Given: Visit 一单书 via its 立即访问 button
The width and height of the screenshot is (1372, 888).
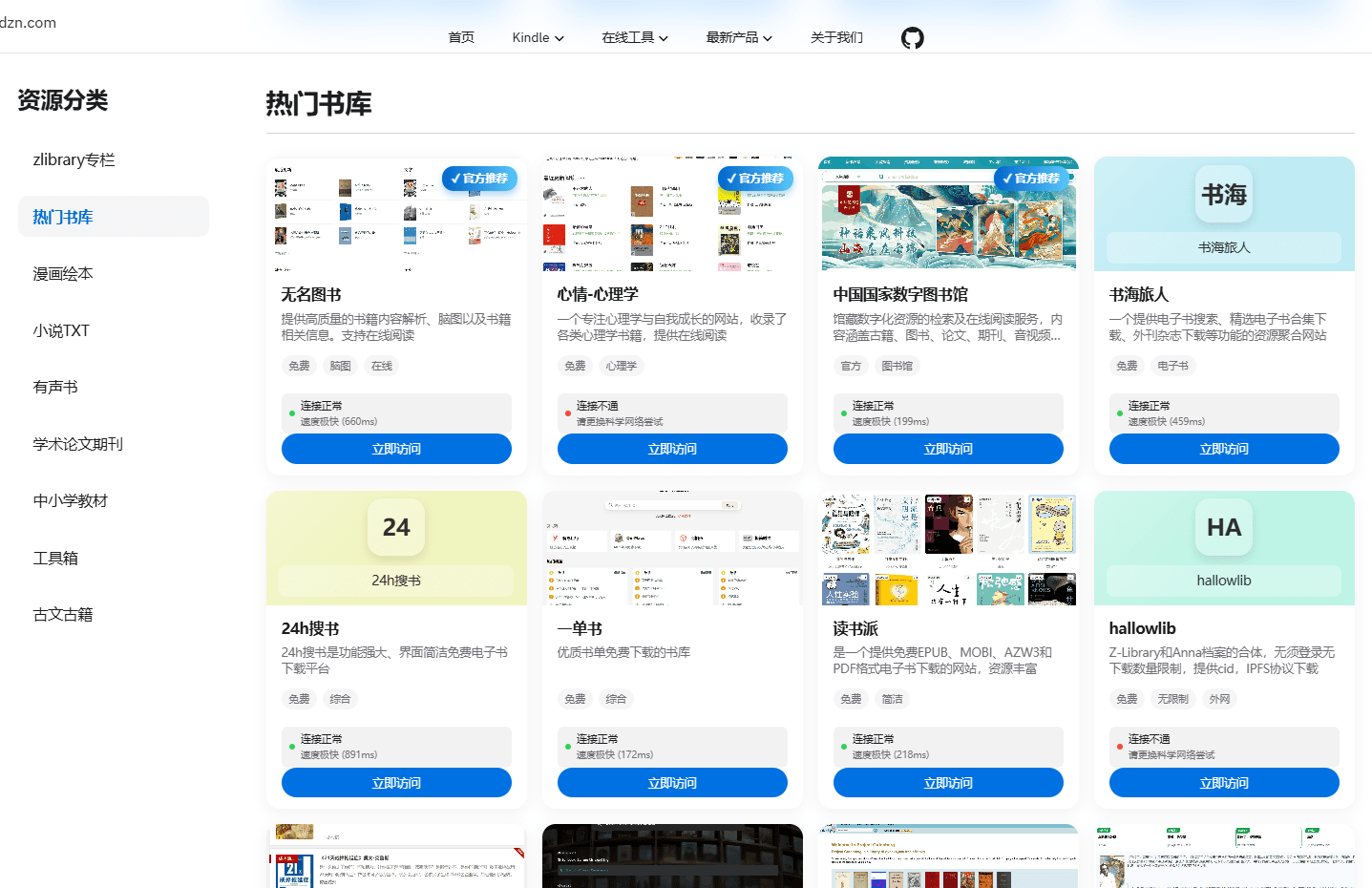Looking at the screenshot, I should pos(672,782).
